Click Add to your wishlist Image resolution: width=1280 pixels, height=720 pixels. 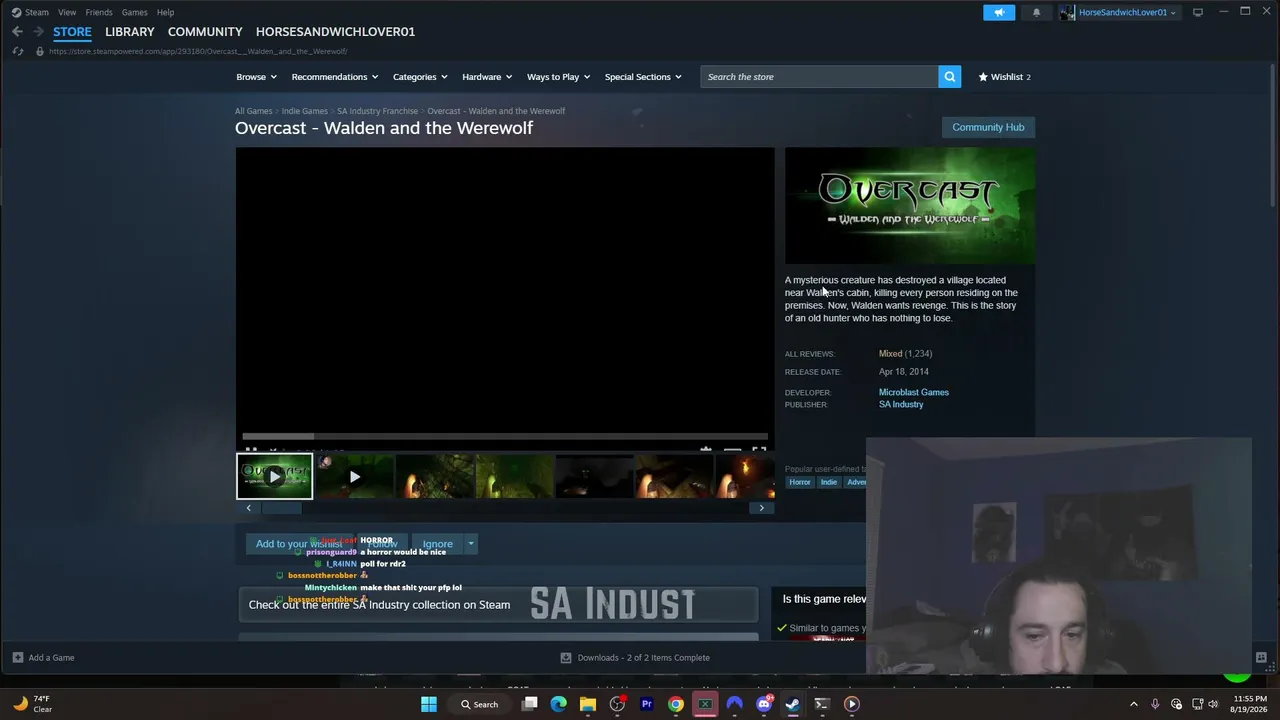pos(298,543)
